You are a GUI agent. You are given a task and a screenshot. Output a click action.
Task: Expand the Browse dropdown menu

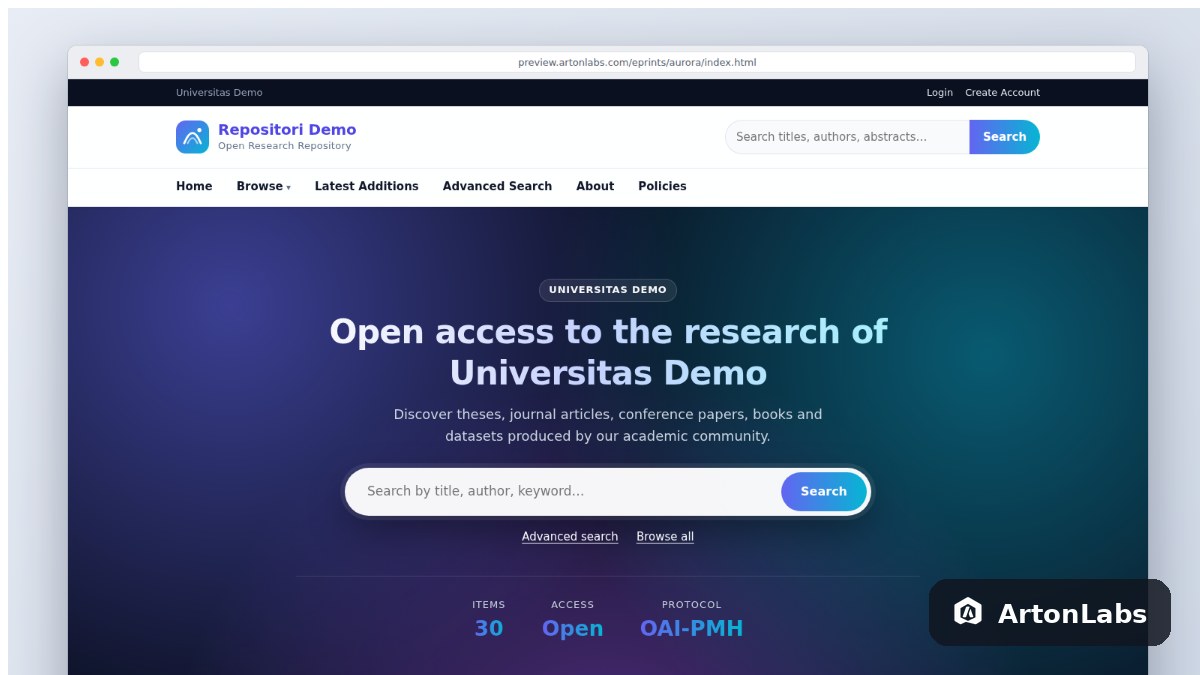click(264, 186)
